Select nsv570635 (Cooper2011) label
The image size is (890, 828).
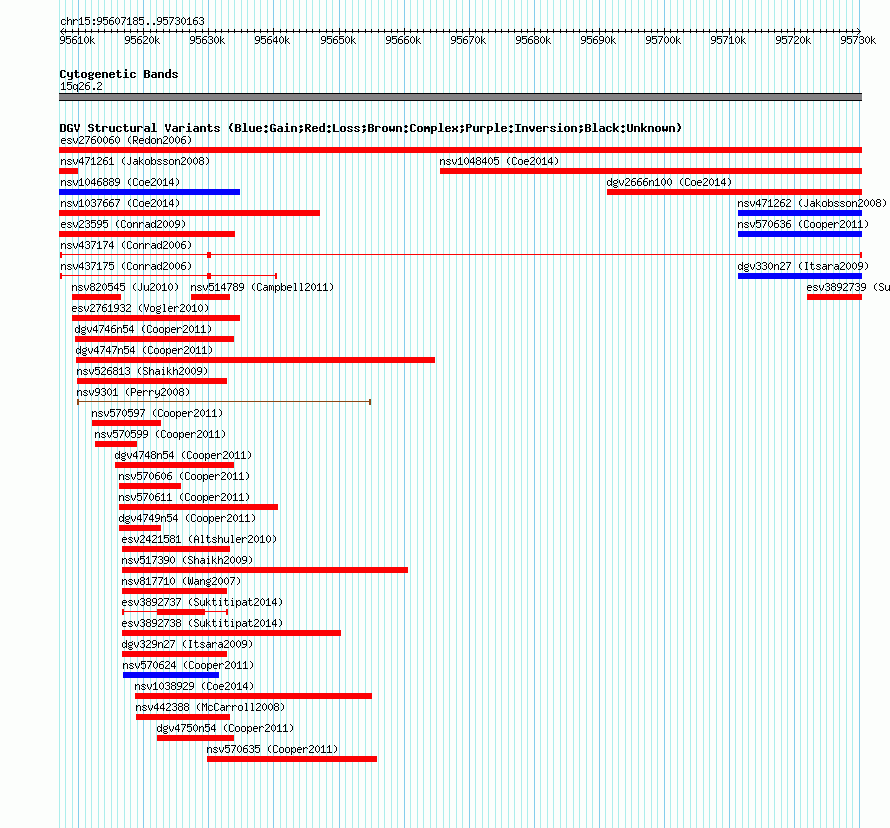tap(272, 749)
